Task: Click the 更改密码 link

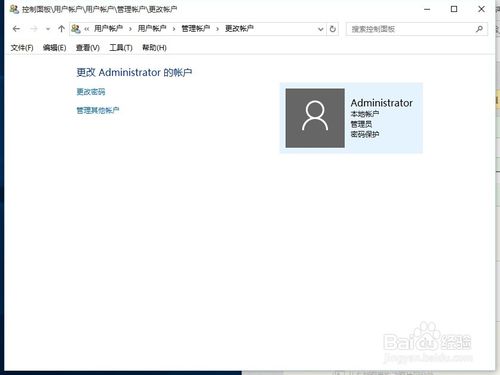Action: click(x=91, y=92)
